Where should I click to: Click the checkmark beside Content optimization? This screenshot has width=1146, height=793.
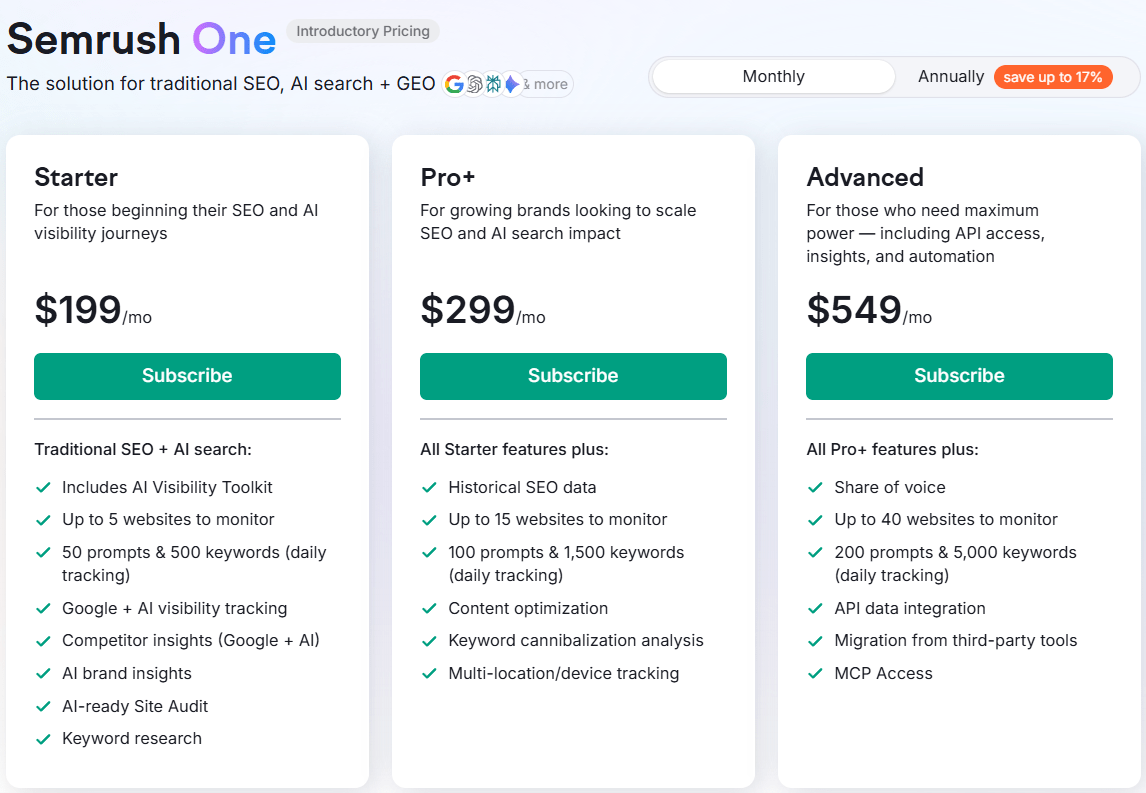428,608
